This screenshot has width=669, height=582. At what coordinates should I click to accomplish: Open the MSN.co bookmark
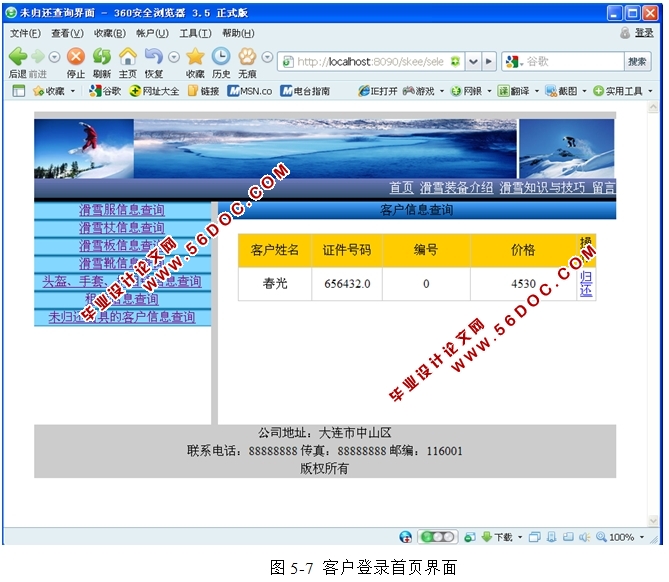[x=250, y=91]
